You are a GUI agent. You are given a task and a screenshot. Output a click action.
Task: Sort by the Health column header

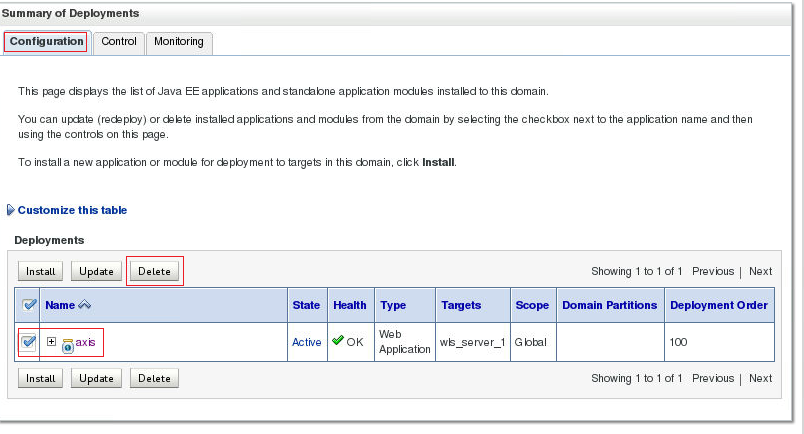click(x=350, y=305)
